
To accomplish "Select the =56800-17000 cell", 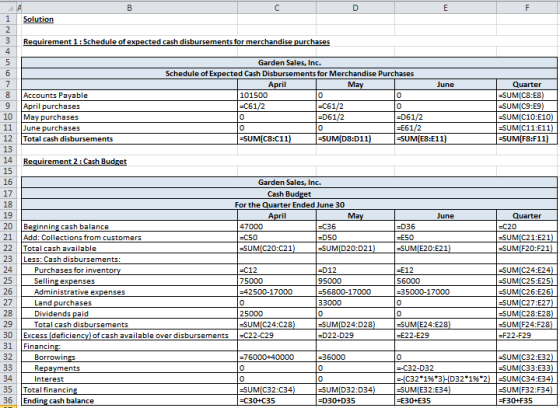I will tap(355, 292).
